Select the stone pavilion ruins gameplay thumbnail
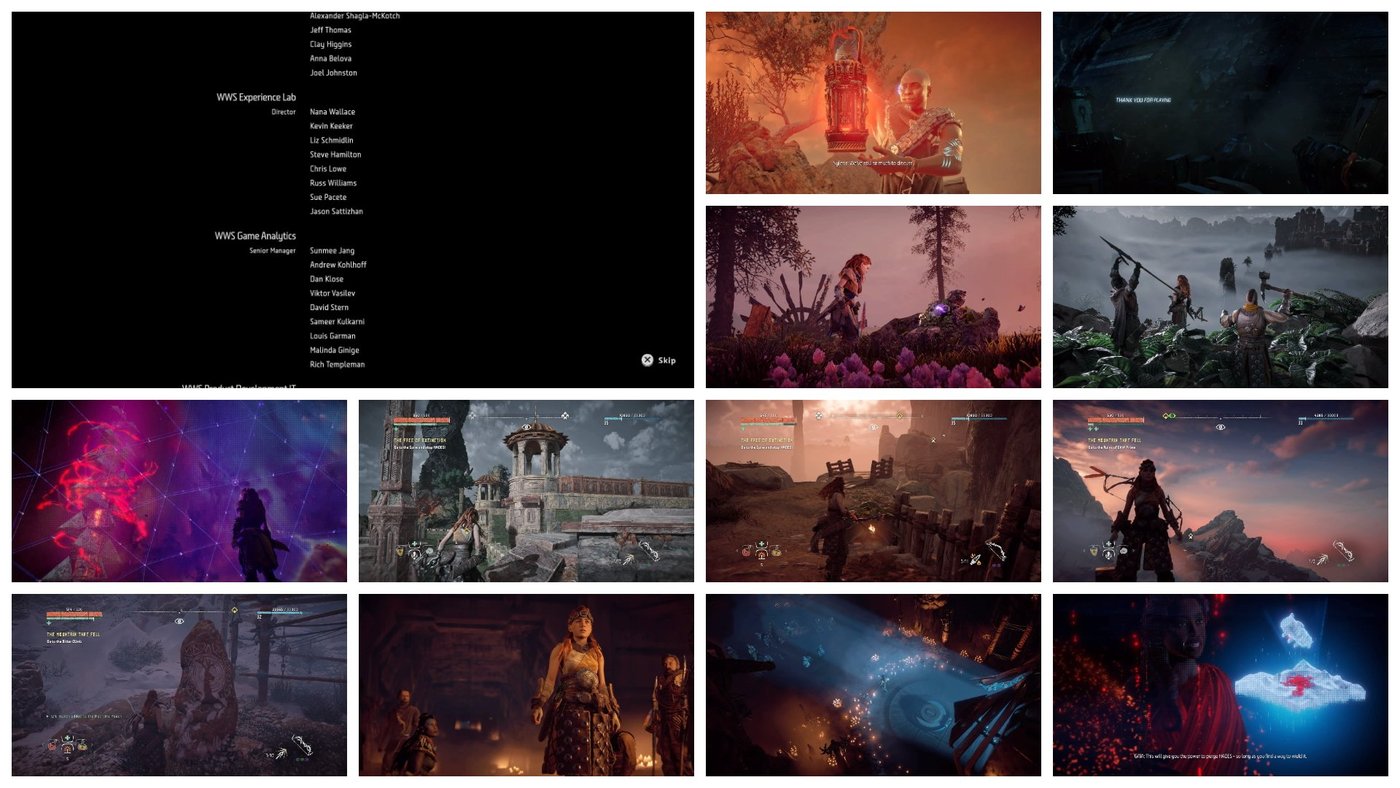Viewport: 1400px width, 788px height. (x=526, y=491)
